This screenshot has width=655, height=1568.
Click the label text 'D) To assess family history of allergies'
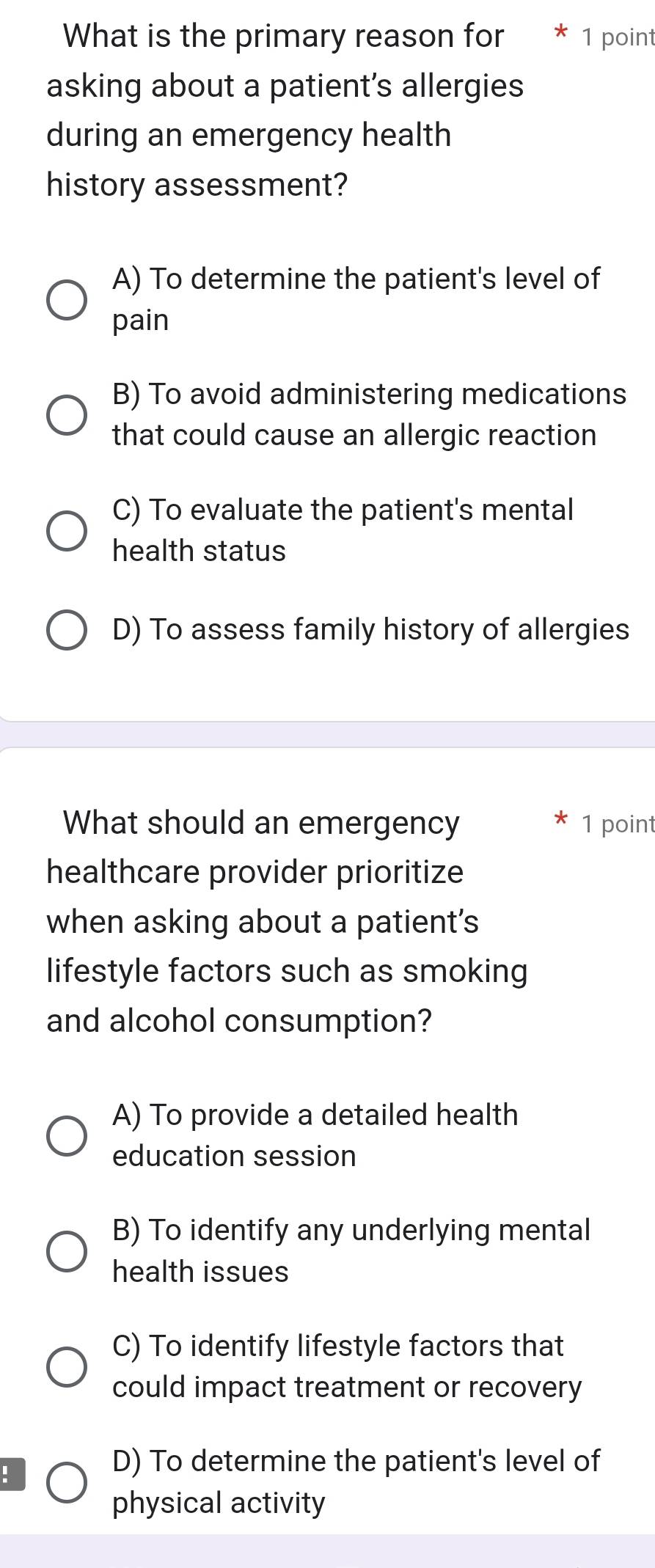pos(370,630)
